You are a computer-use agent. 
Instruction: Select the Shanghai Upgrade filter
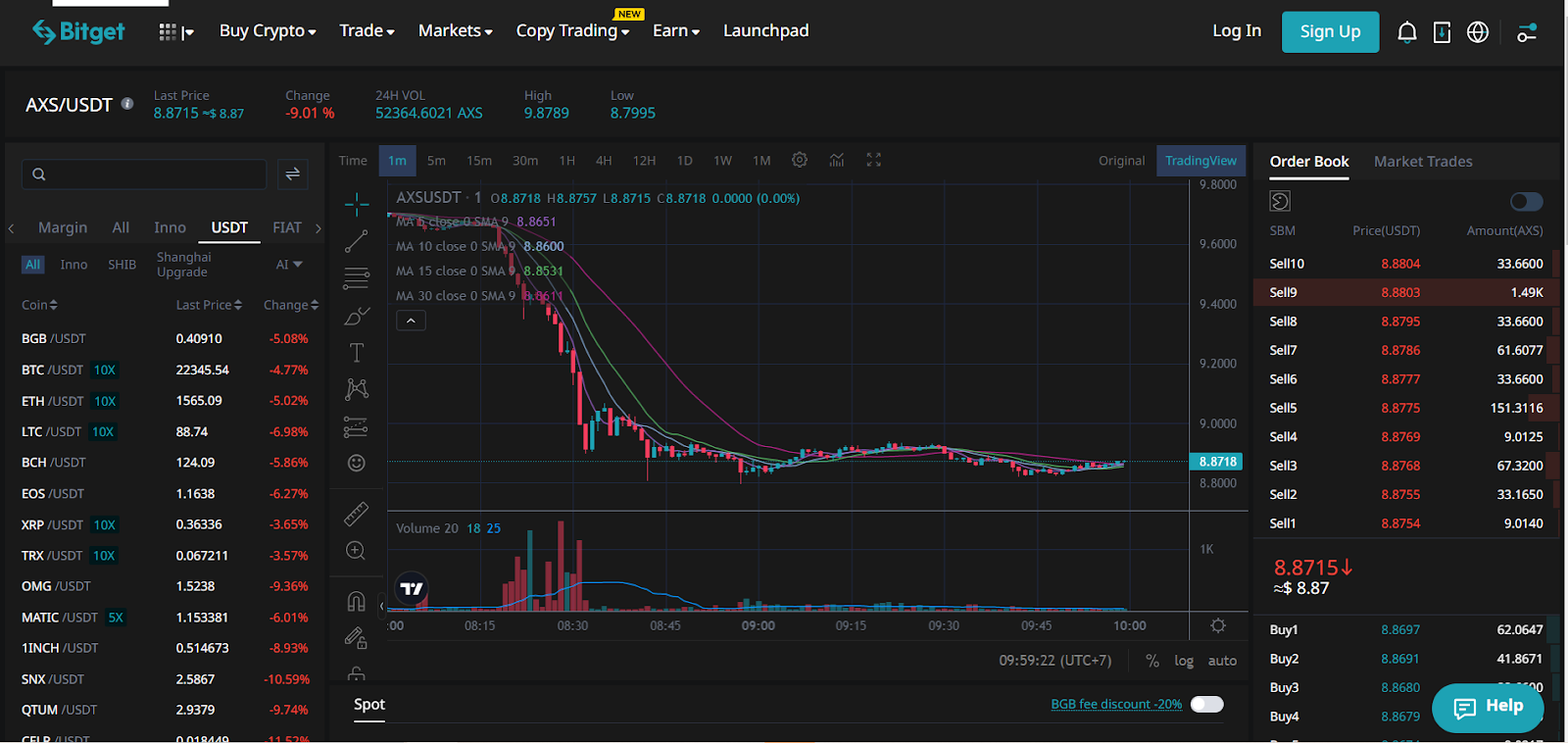coord(184,265)
